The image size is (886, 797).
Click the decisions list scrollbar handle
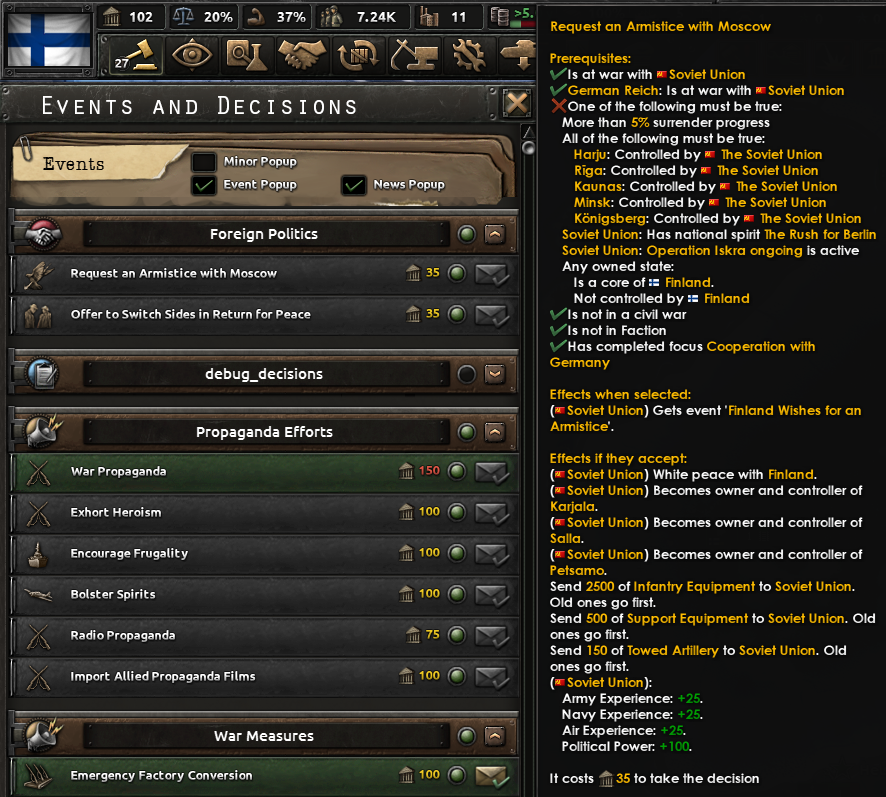[529, 148]
